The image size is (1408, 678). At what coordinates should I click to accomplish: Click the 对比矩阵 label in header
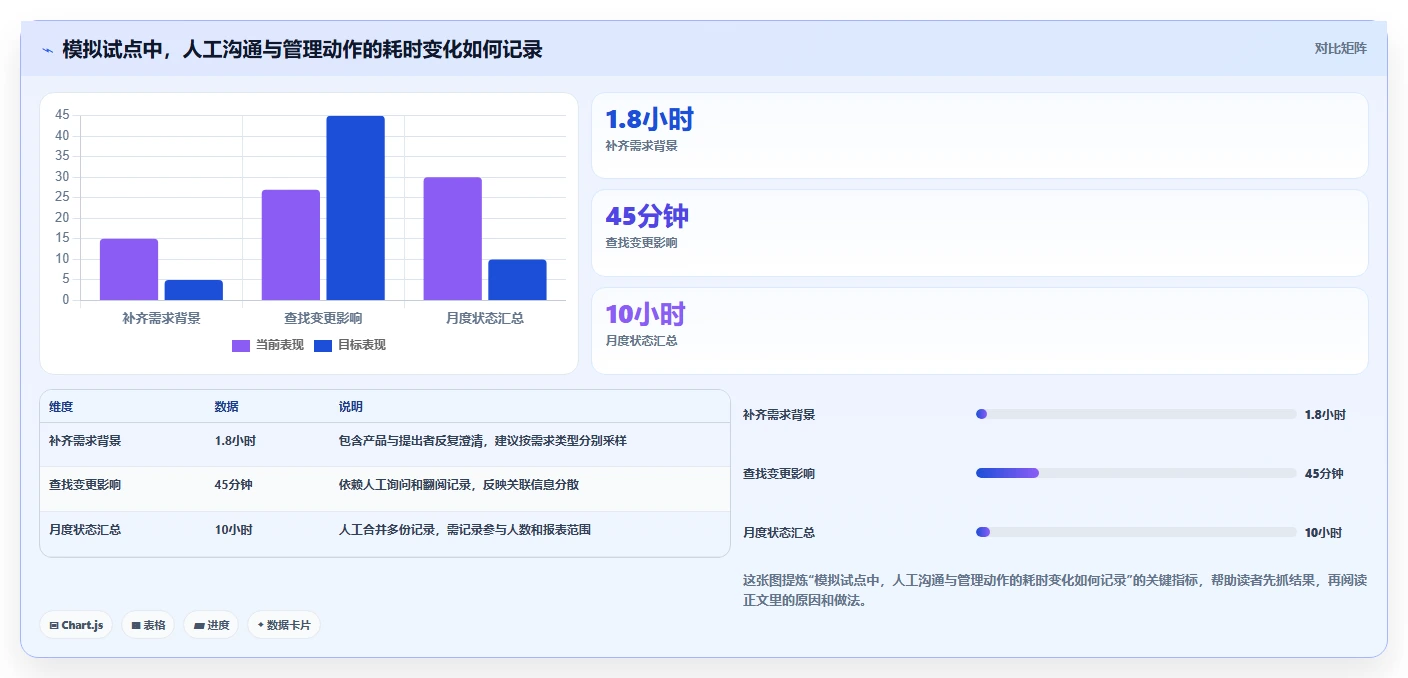tap(1340, 48)
